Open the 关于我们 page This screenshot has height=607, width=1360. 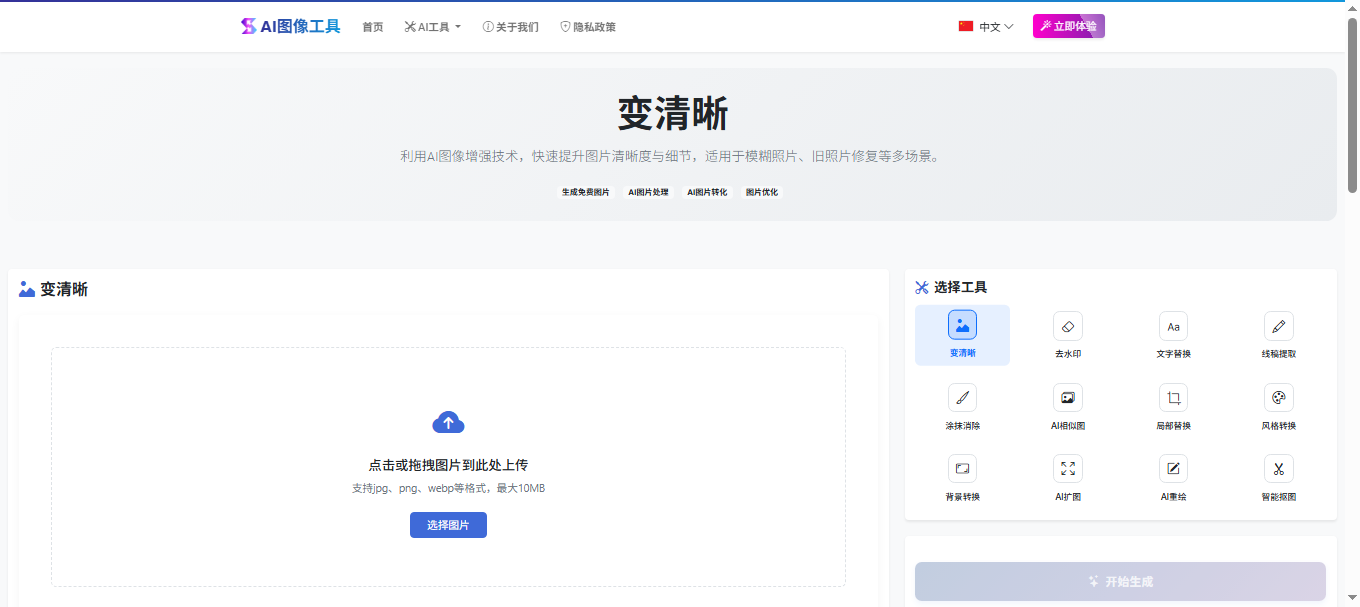click(511, 27)
